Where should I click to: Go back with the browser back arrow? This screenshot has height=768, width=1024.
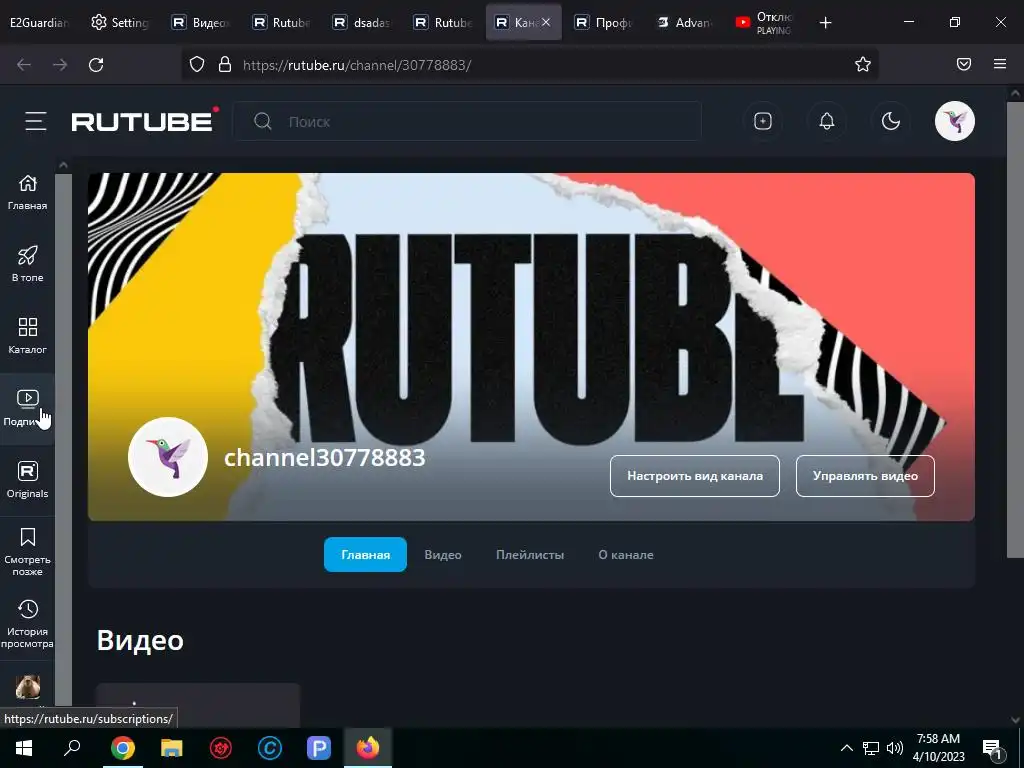coord(24,65)
